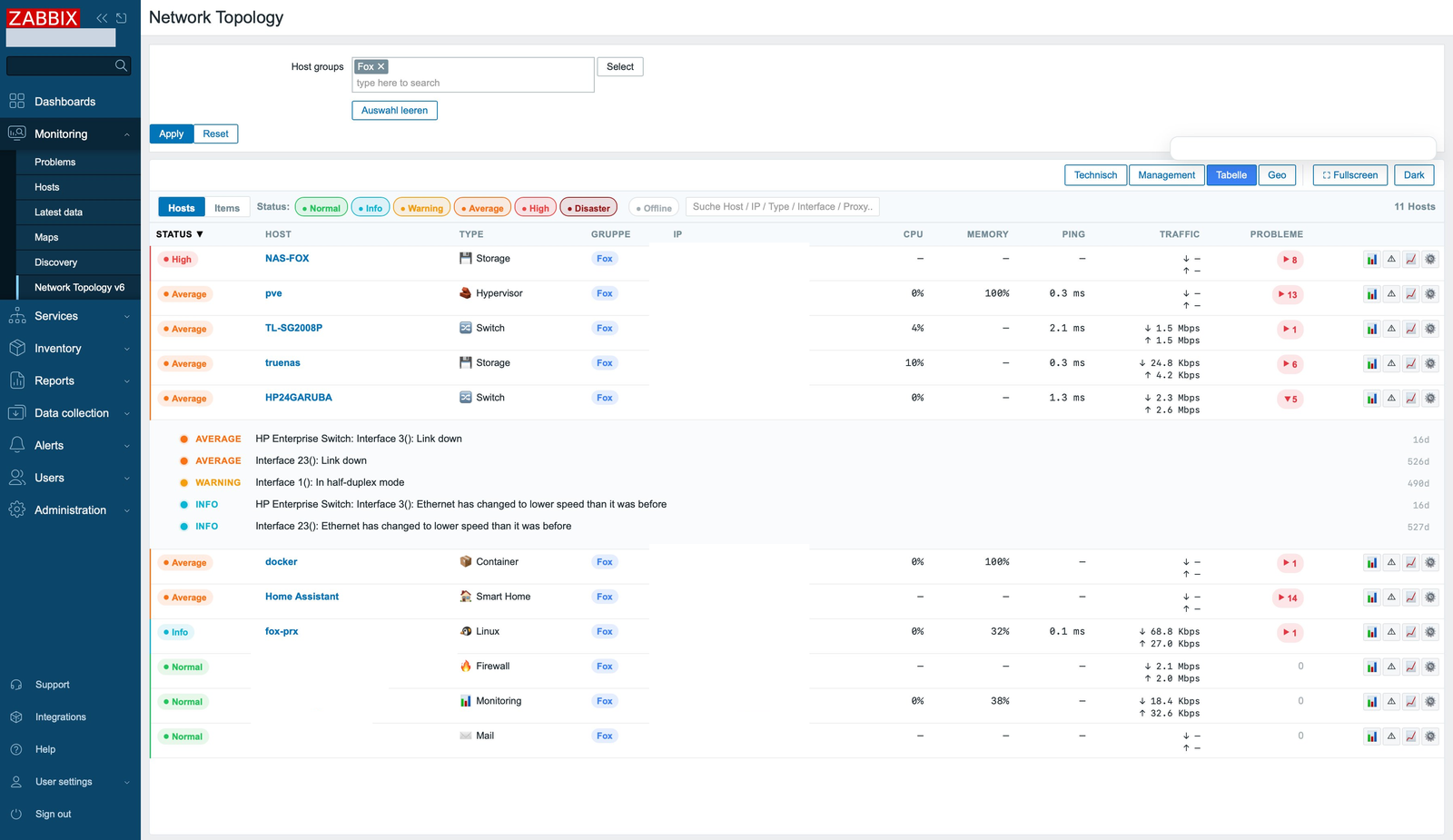Viewport: 1453px width, 840px height.
Task: Open the warning triangle icon for the pve row
Action: (x=1391, y=294)
